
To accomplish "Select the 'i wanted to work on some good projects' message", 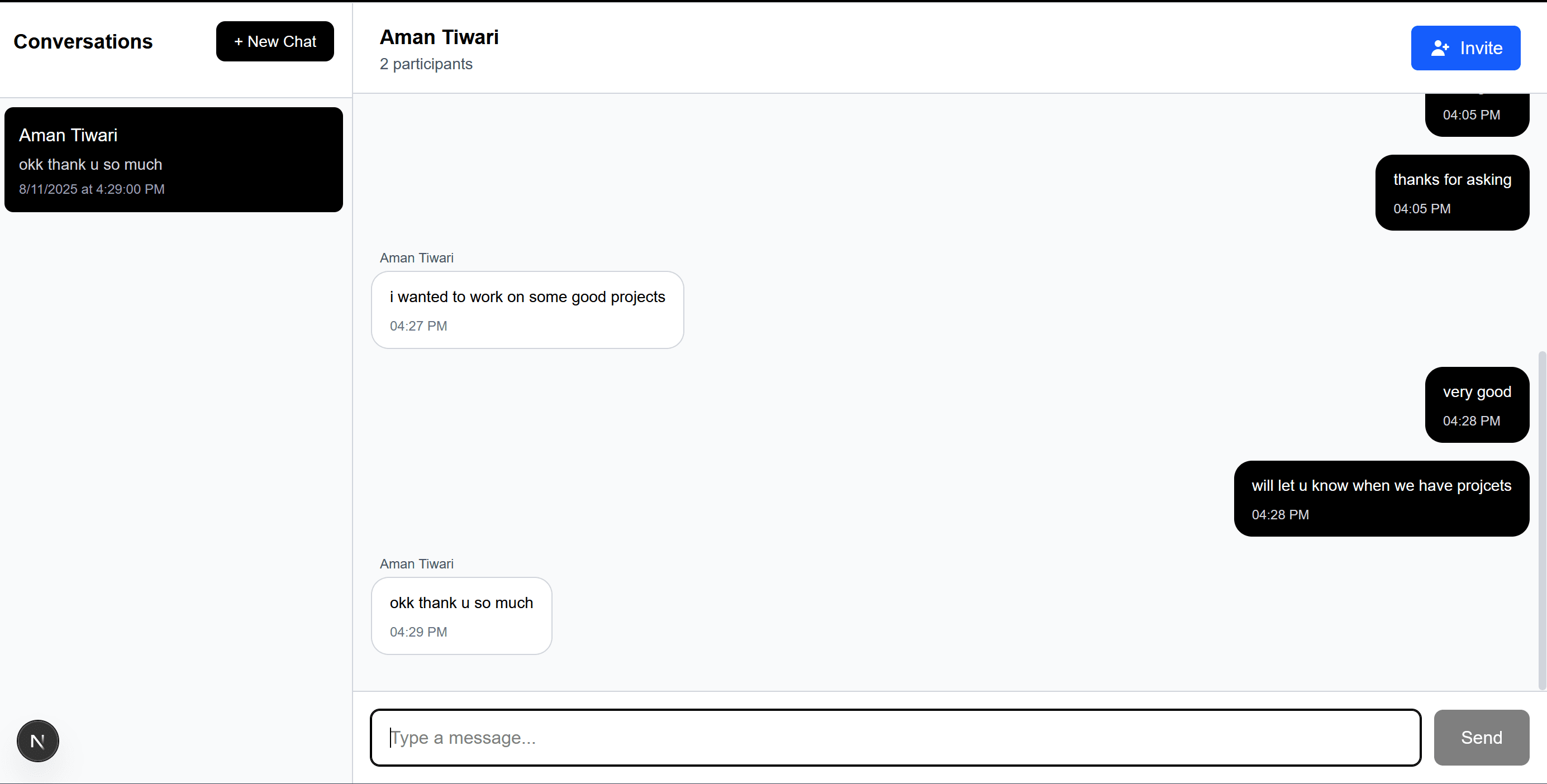I will (527, 310).
